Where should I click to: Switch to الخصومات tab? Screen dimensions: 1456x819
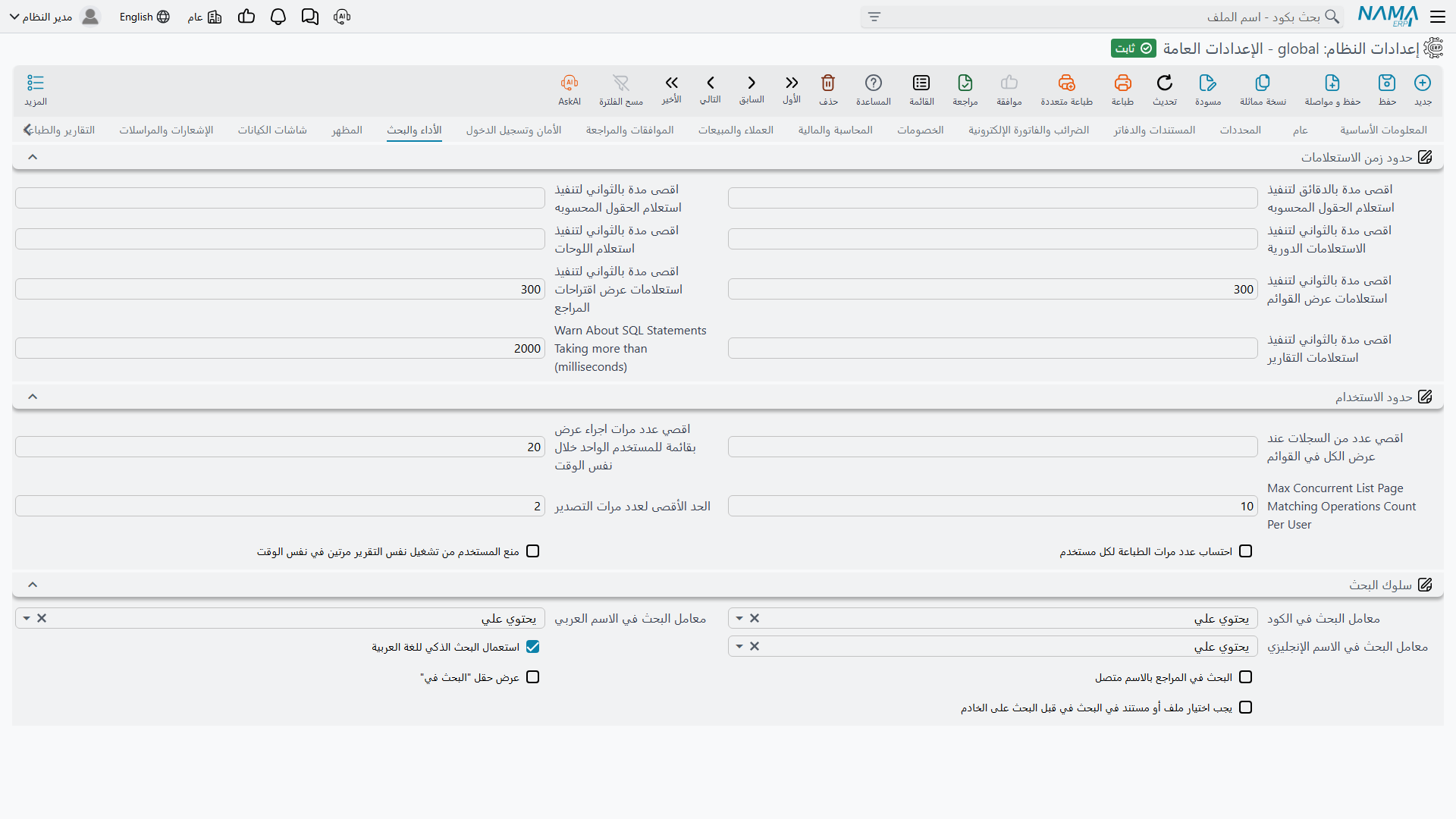pos(921,130)
